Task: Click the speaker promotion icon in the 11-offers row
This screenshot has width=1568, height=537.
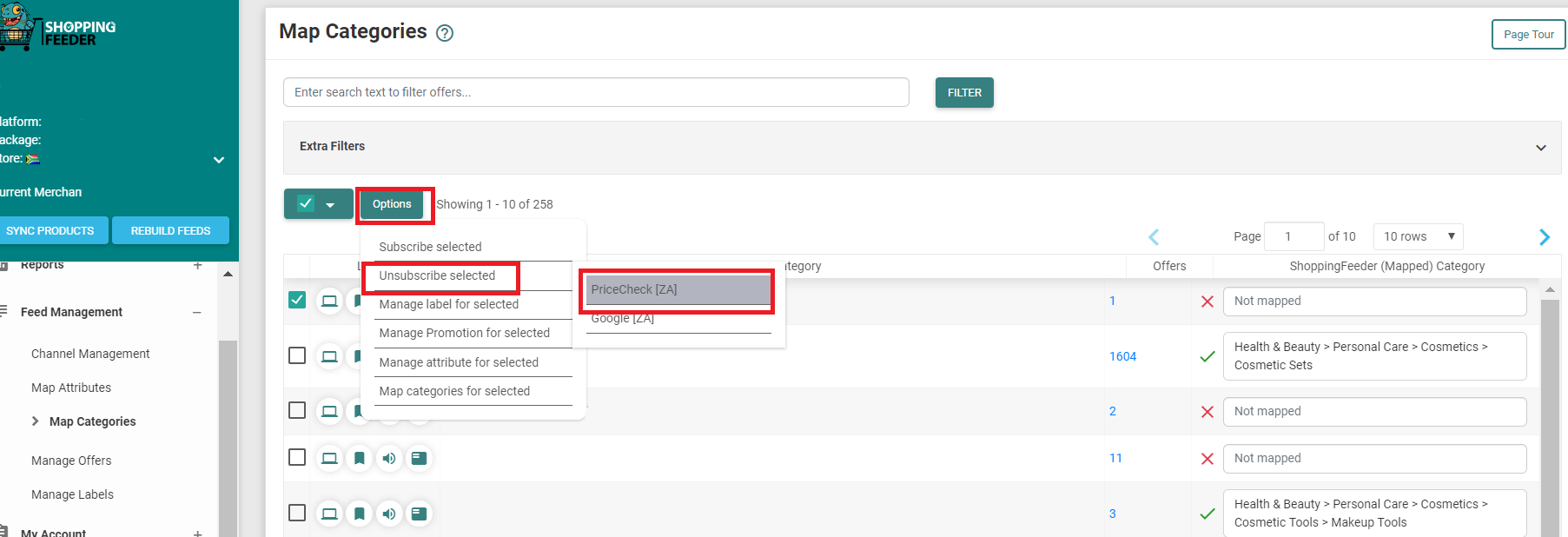Action: point(389,458)
